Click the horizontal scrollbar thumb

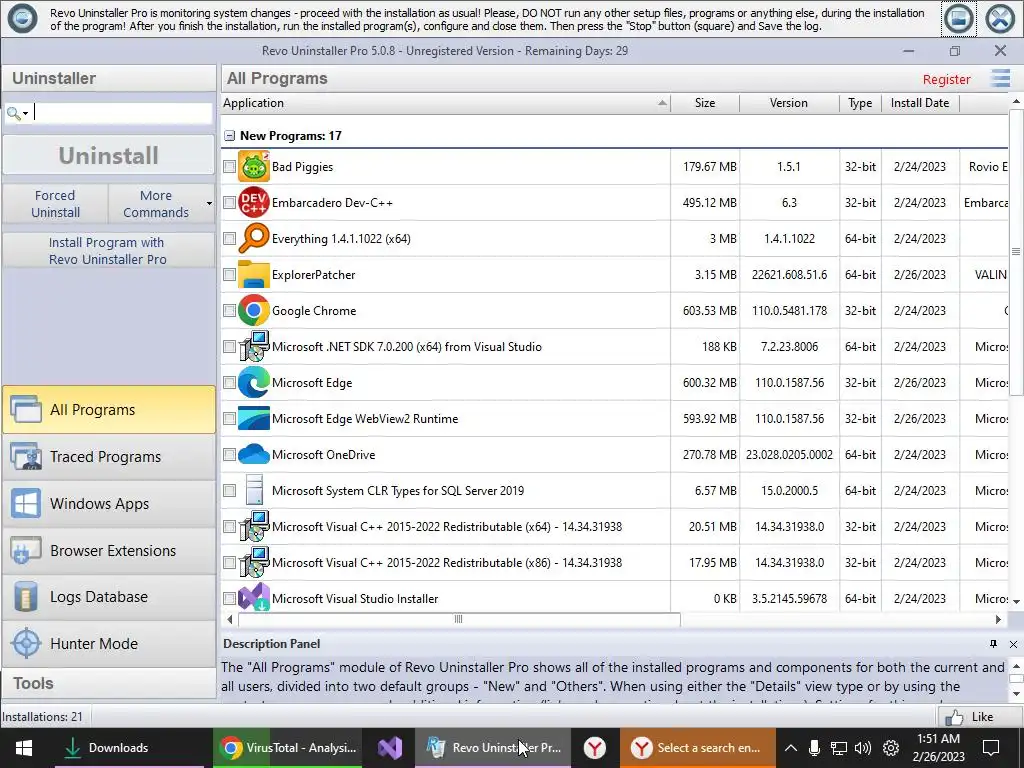458,619
